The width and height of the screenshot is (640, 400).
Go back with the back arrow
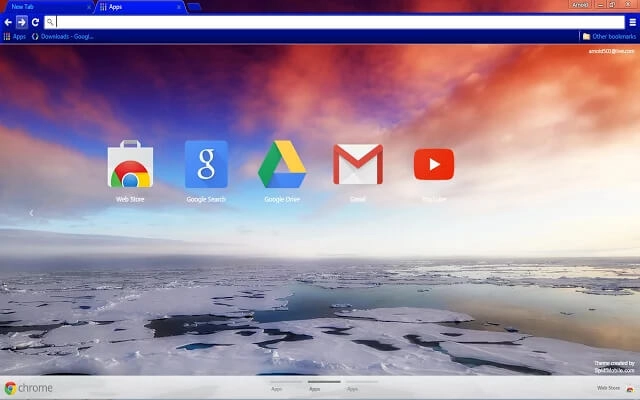coord(8,22)
